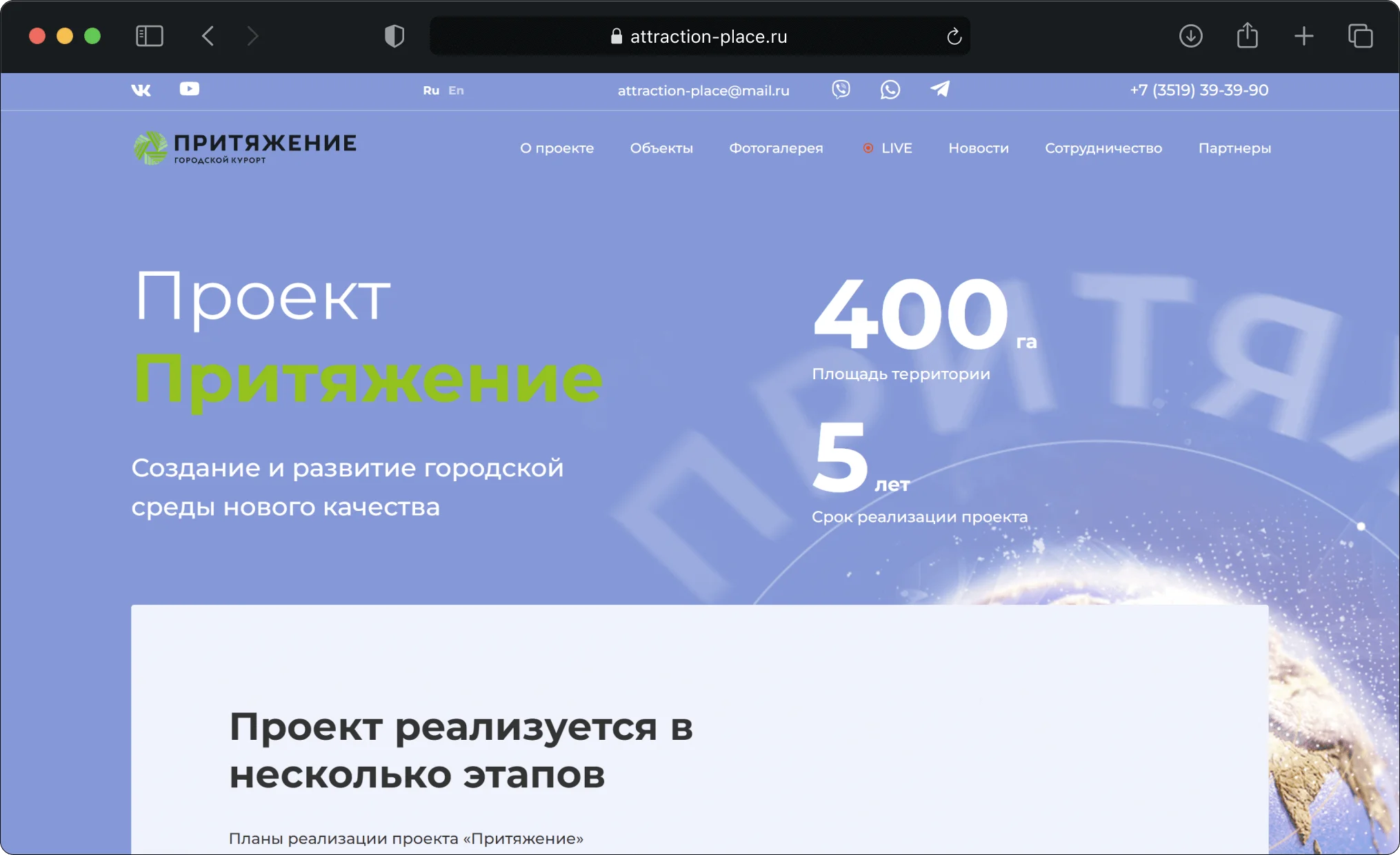
Task: Open privacy report shield icon
Action: tap(394, 36)
